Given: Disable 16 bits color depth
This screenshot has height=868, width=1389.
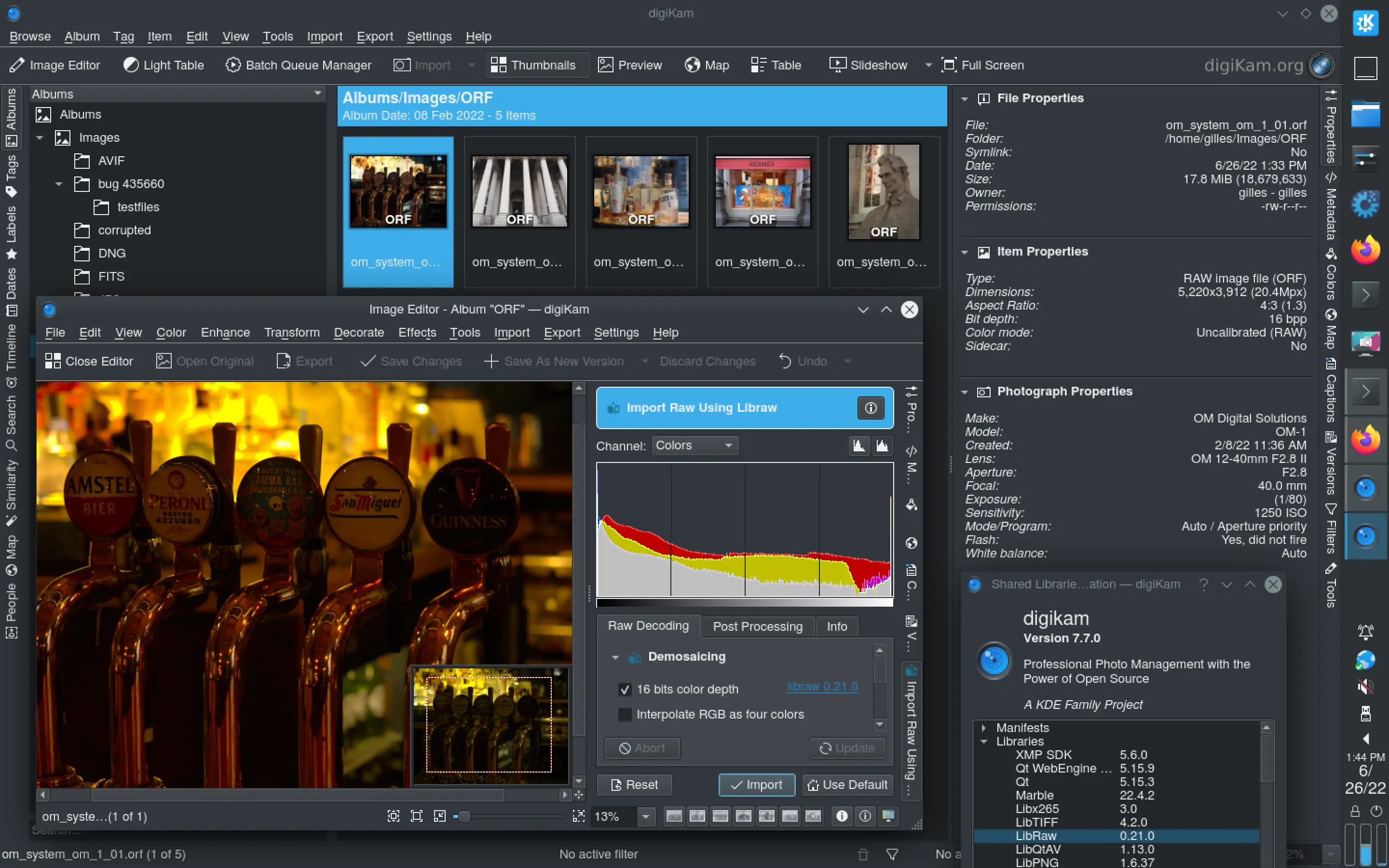Looking at the screenshot, I should point(625,690).
